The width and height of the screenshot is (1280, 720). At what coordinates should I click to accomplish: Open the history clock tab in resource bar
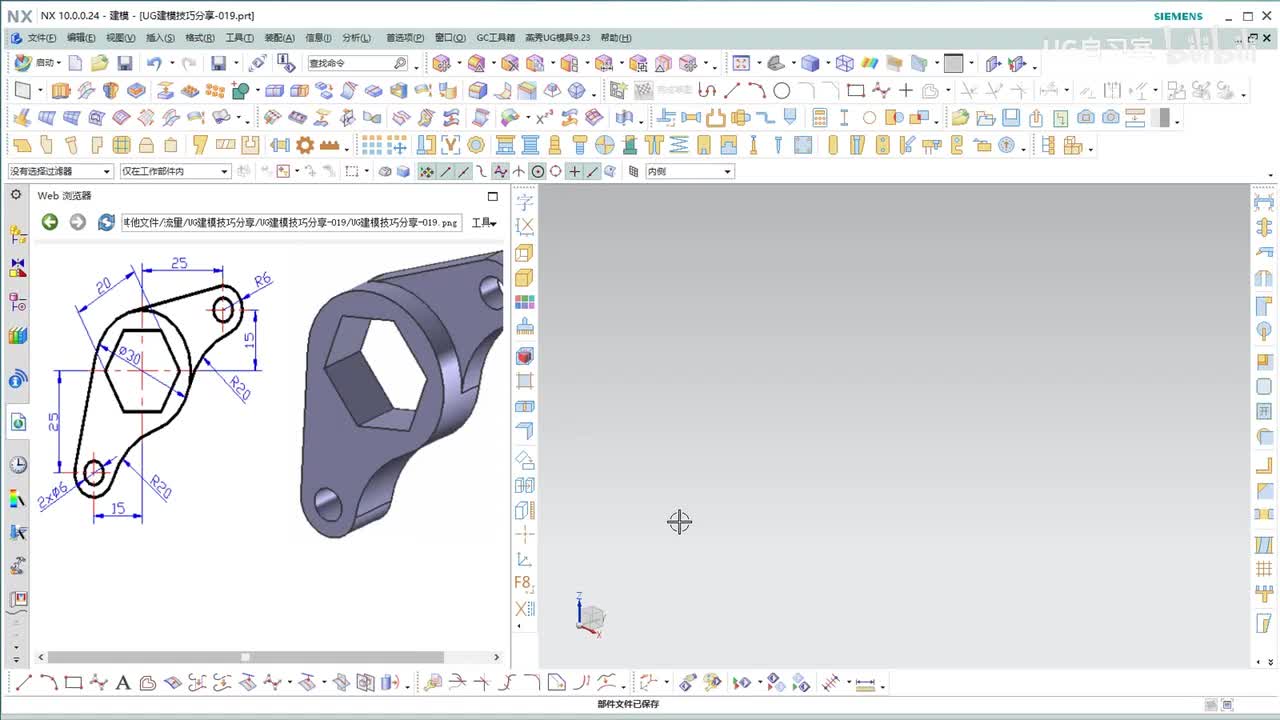tap(18, 465)
